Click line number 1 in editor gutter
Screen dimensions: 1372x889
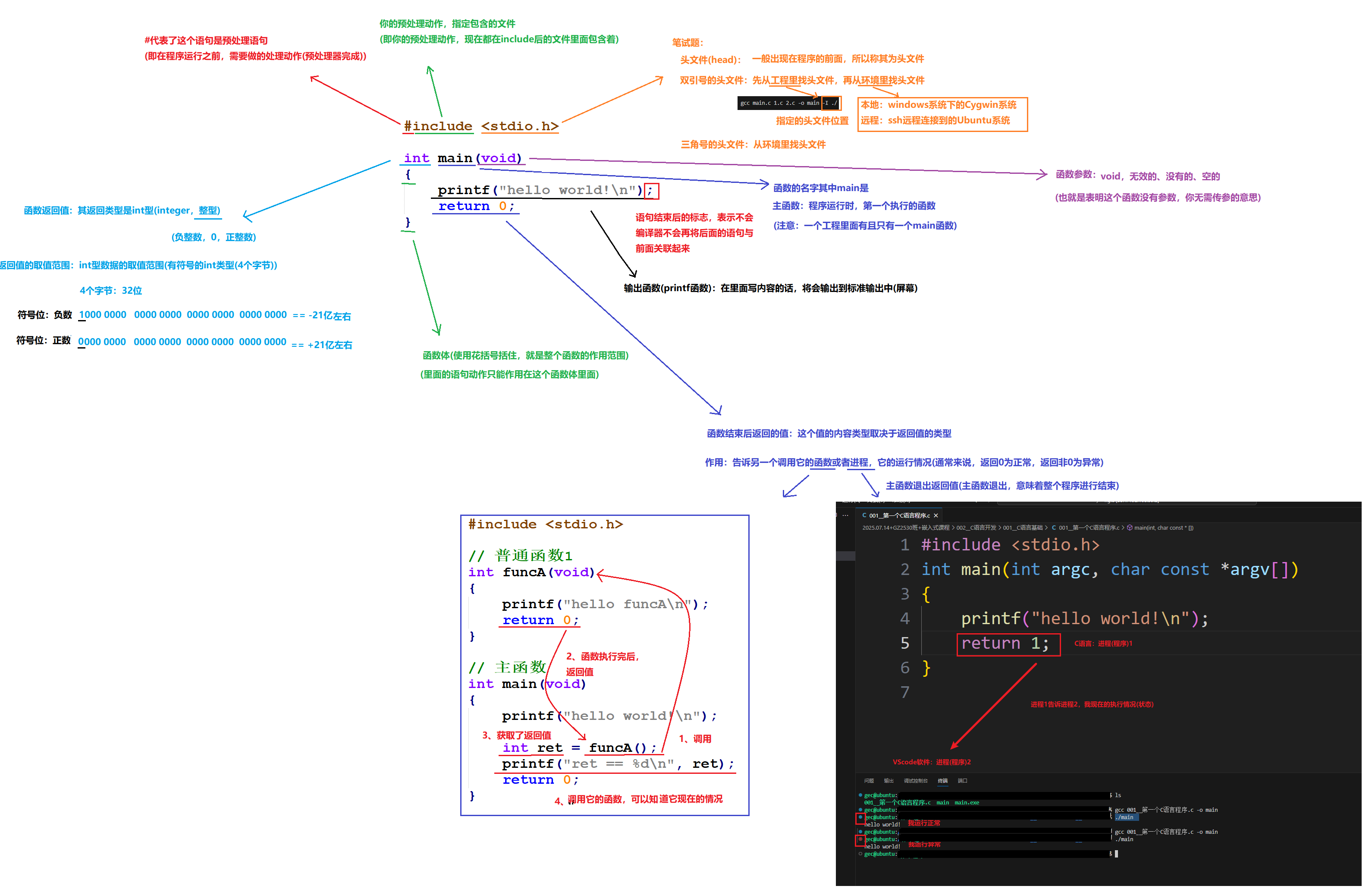click(x=904, y=545)
